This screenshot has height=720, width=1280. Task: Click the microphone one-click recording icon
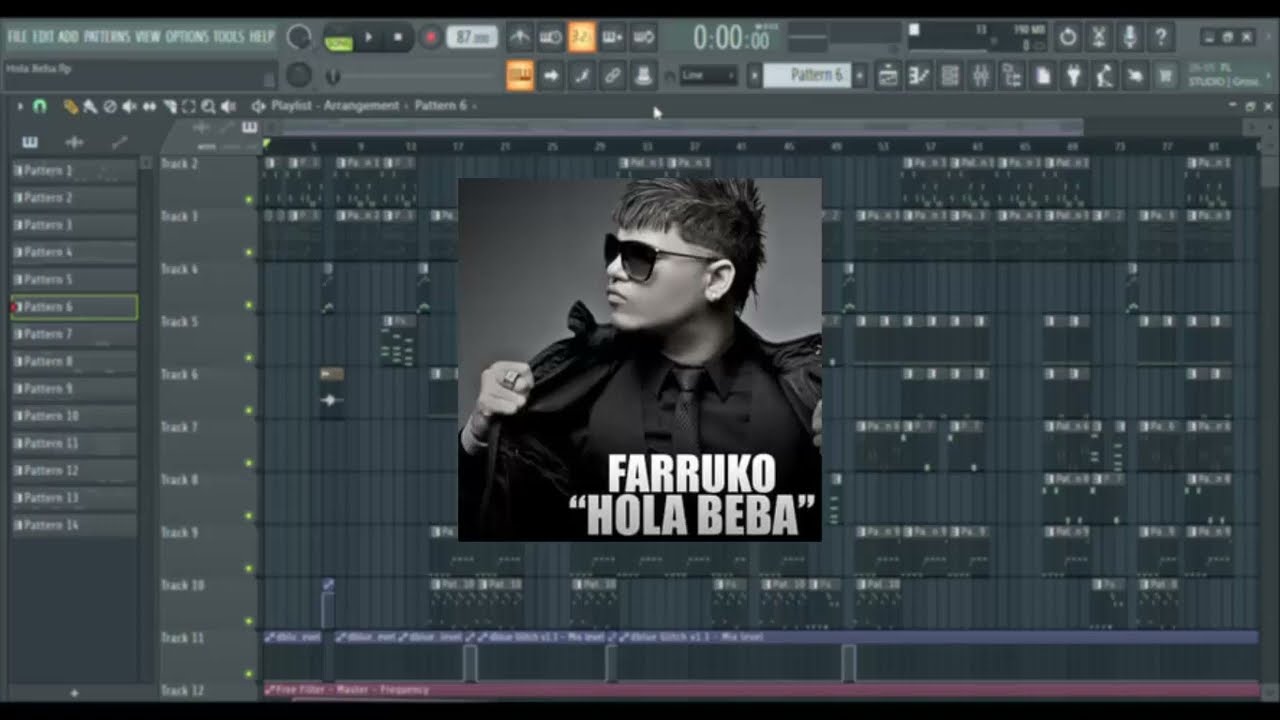pos(1130,37)
